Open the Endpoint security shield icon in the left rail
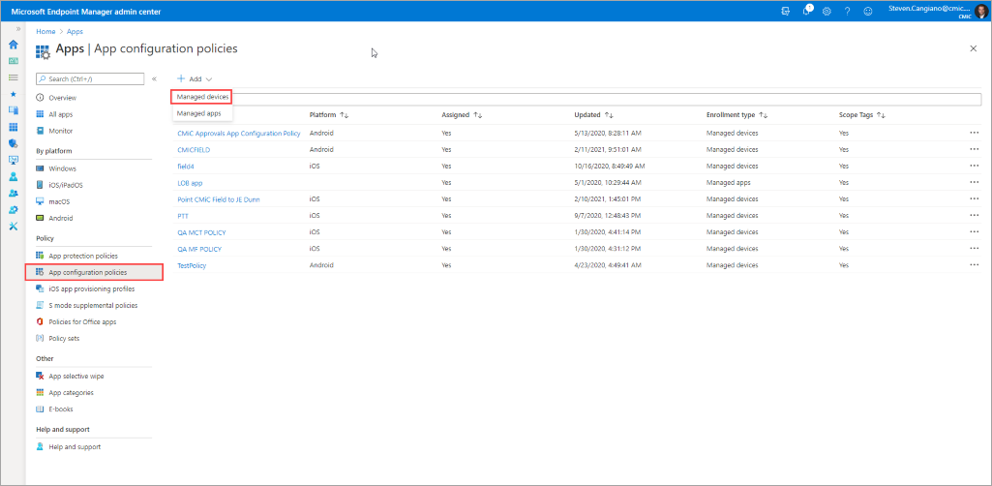The height and width of the screenshot is (486, 992). coord(13,144)
